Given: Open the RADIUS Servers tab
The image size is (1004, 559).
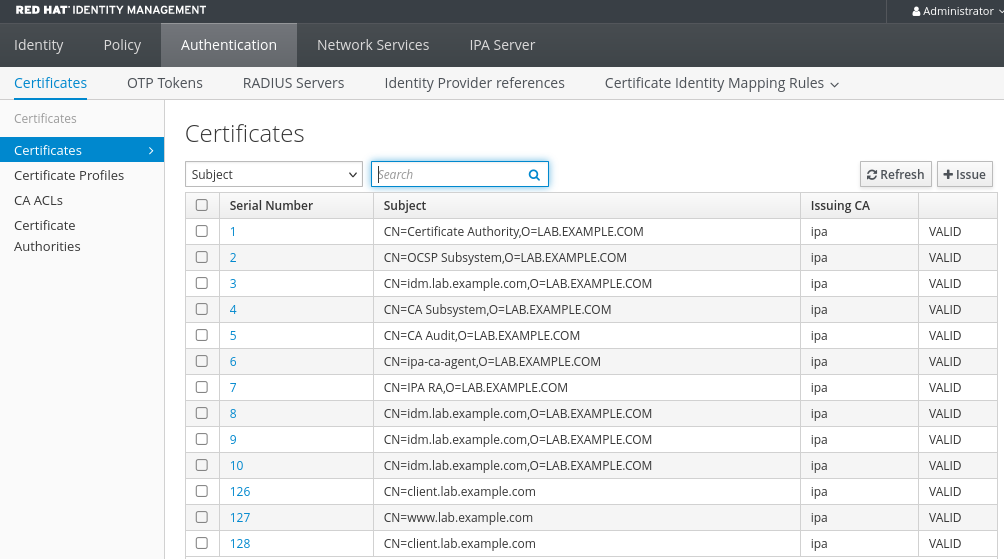Looking at the screenshot, I should [x=293, y=83].
